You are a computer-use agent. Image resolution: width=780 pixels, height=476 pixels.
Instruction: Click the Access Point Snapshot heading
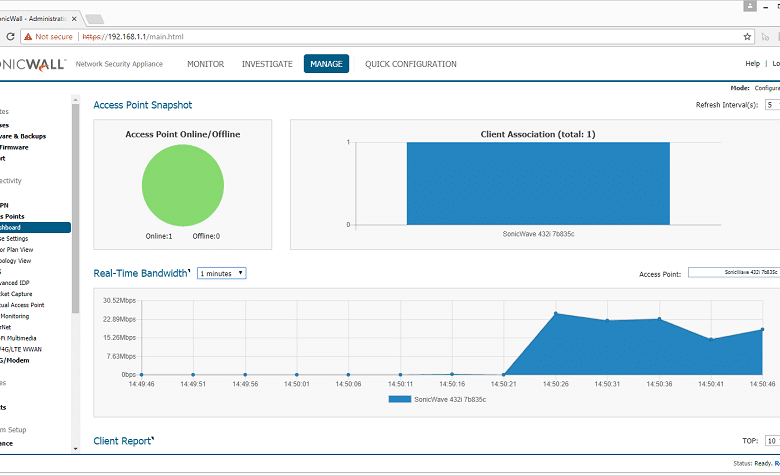click(x=142, y=105)
